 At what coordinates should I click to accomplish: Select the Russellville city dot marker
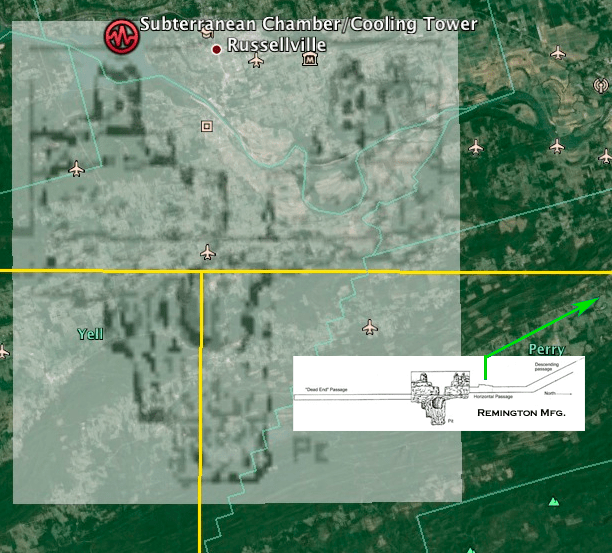coord(216,49)
